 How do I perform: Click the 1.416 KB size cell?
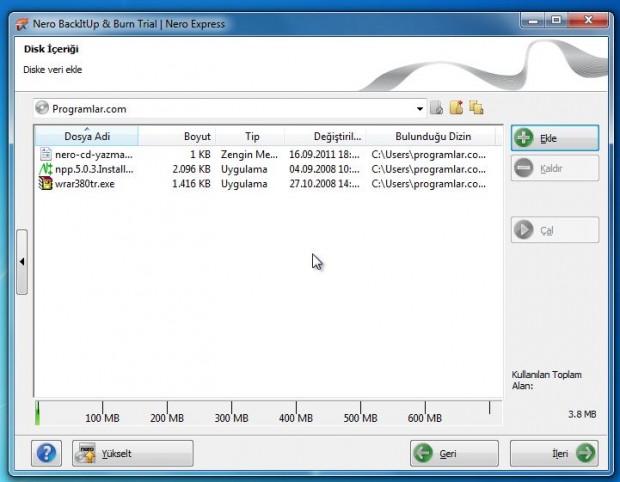191,184
